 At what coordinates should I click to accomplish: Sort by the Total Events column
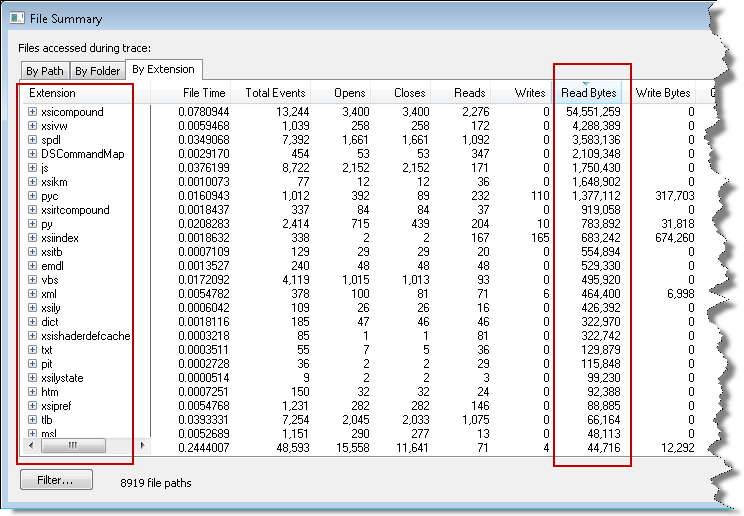(x=273, y=93)
